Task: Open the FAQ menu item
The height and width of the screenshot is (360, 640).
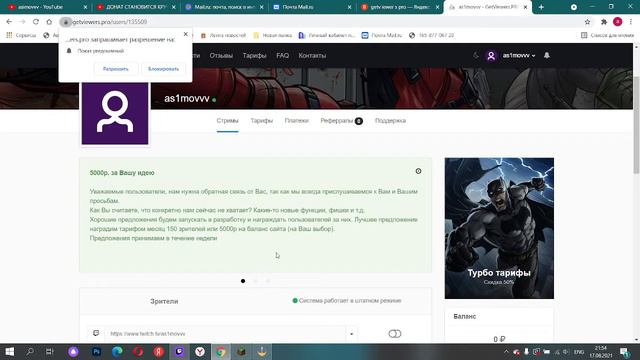Action: point(282,56)
